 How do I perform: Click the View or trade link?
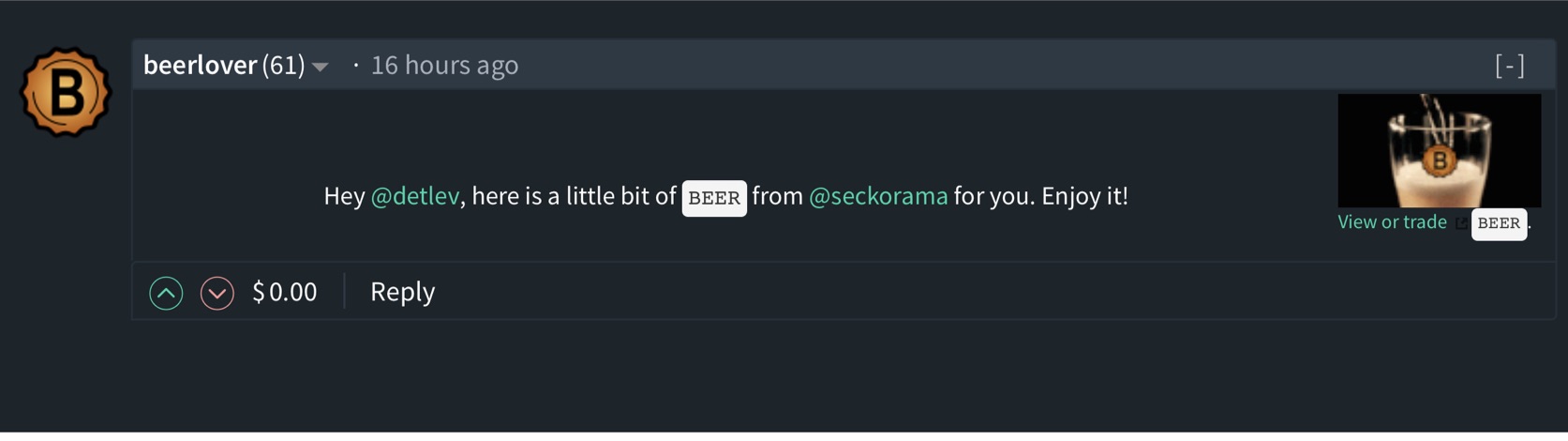pyautogui.click(x=1392, y=222)
